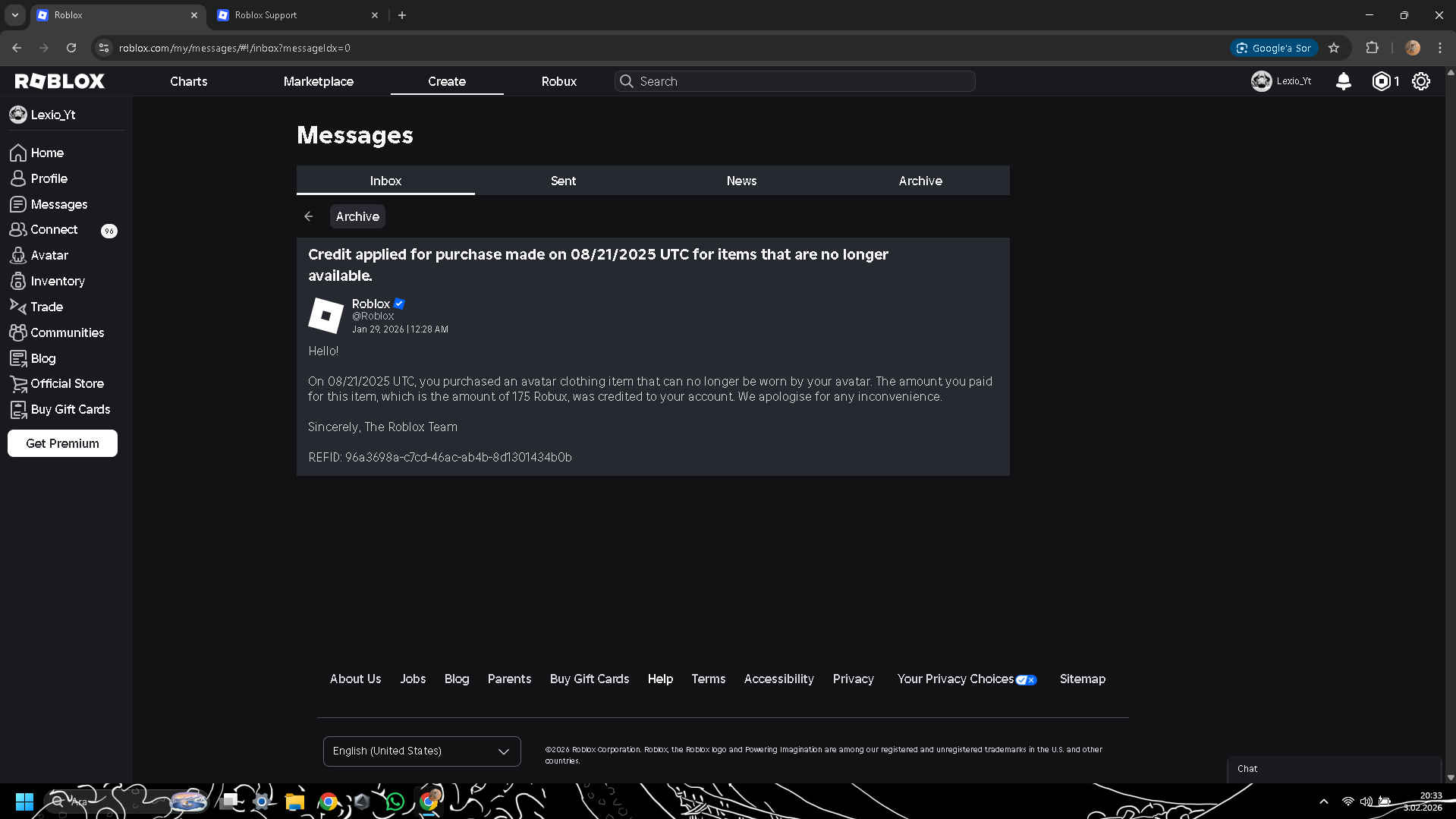Click the About Us footer link
This screenshot has width=1456, height=819.
[356, 679]
